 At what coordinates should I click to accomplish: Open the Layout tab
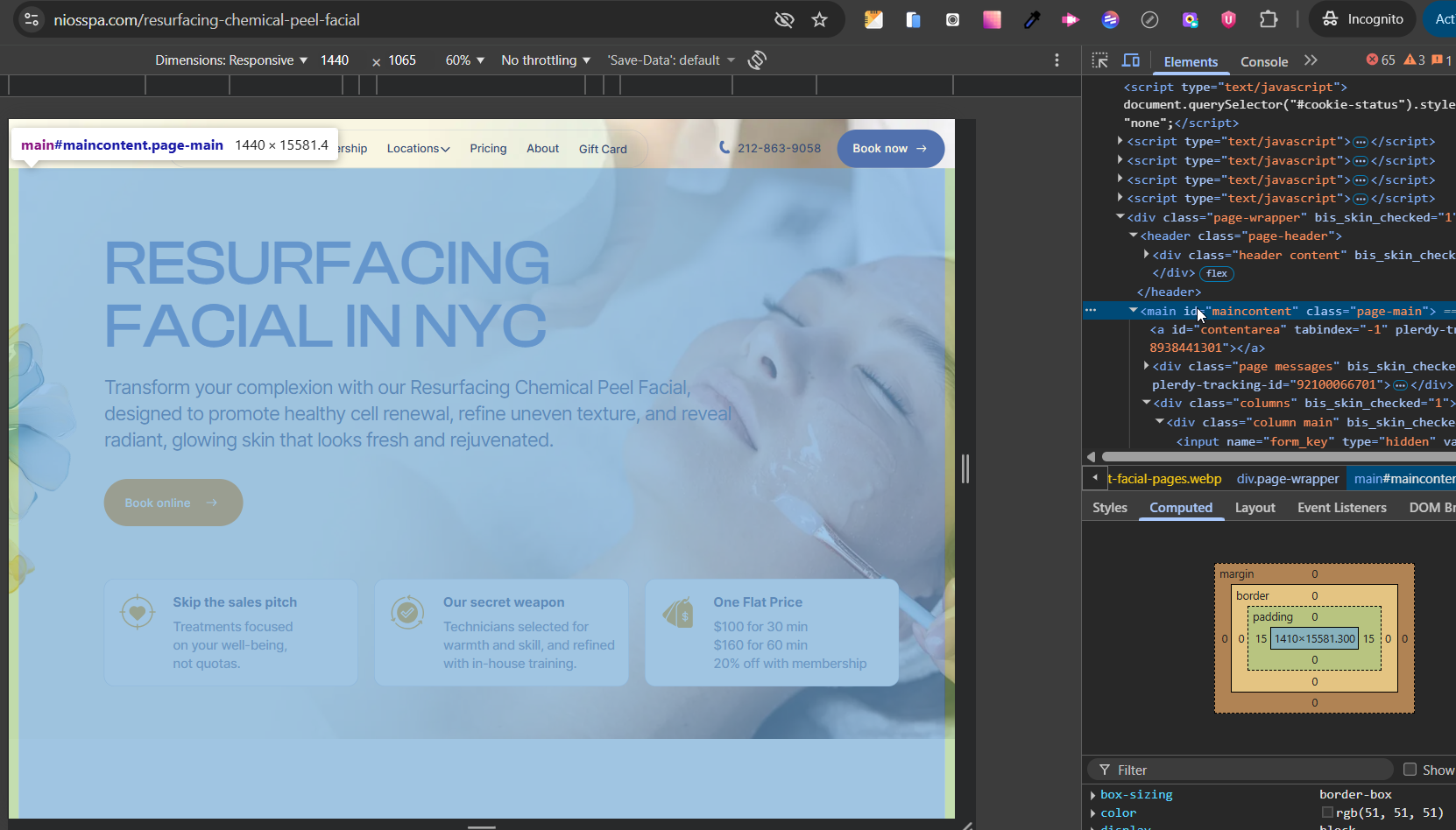[1255, 508]
